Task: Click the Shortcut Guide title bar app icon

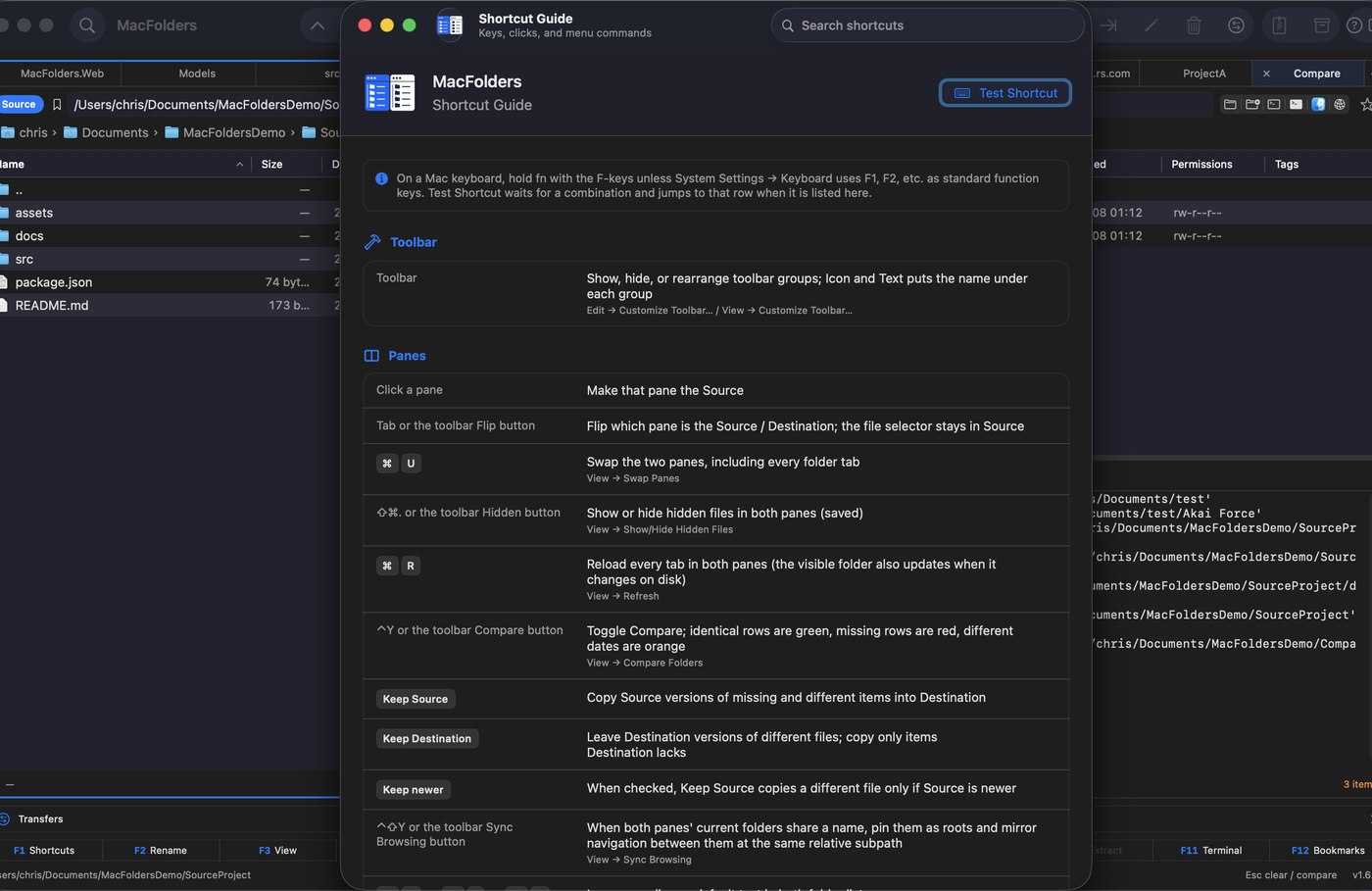Action: (x=450, y=25)
